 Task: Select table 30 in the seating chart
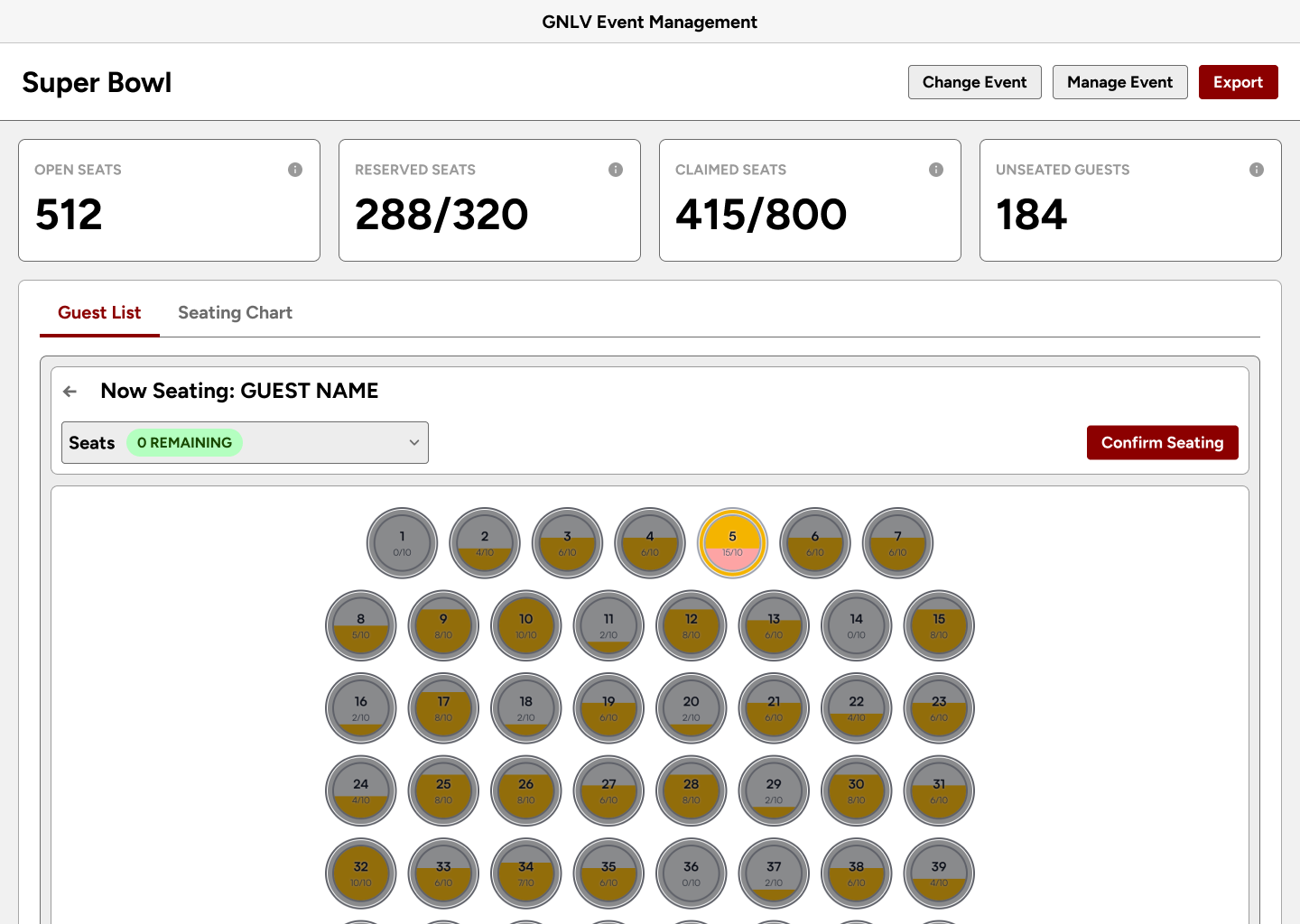[x=857, y=791]
